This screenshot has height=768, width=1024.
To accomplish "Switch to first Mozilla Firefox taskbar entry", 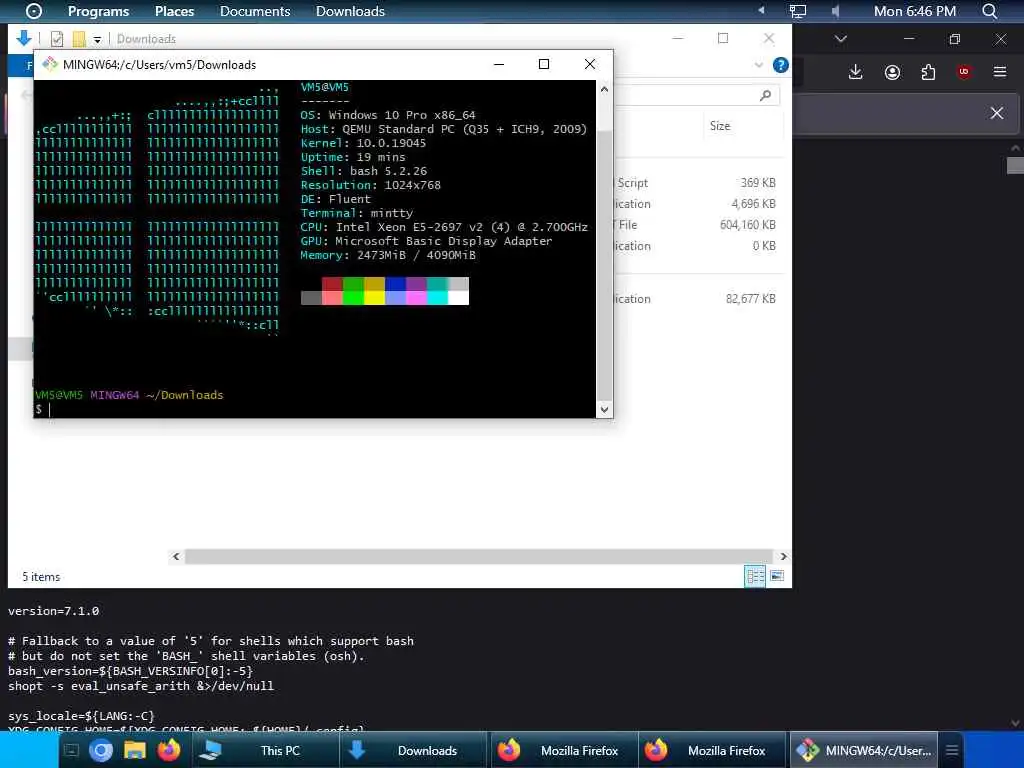I will (x=563, y=750).
